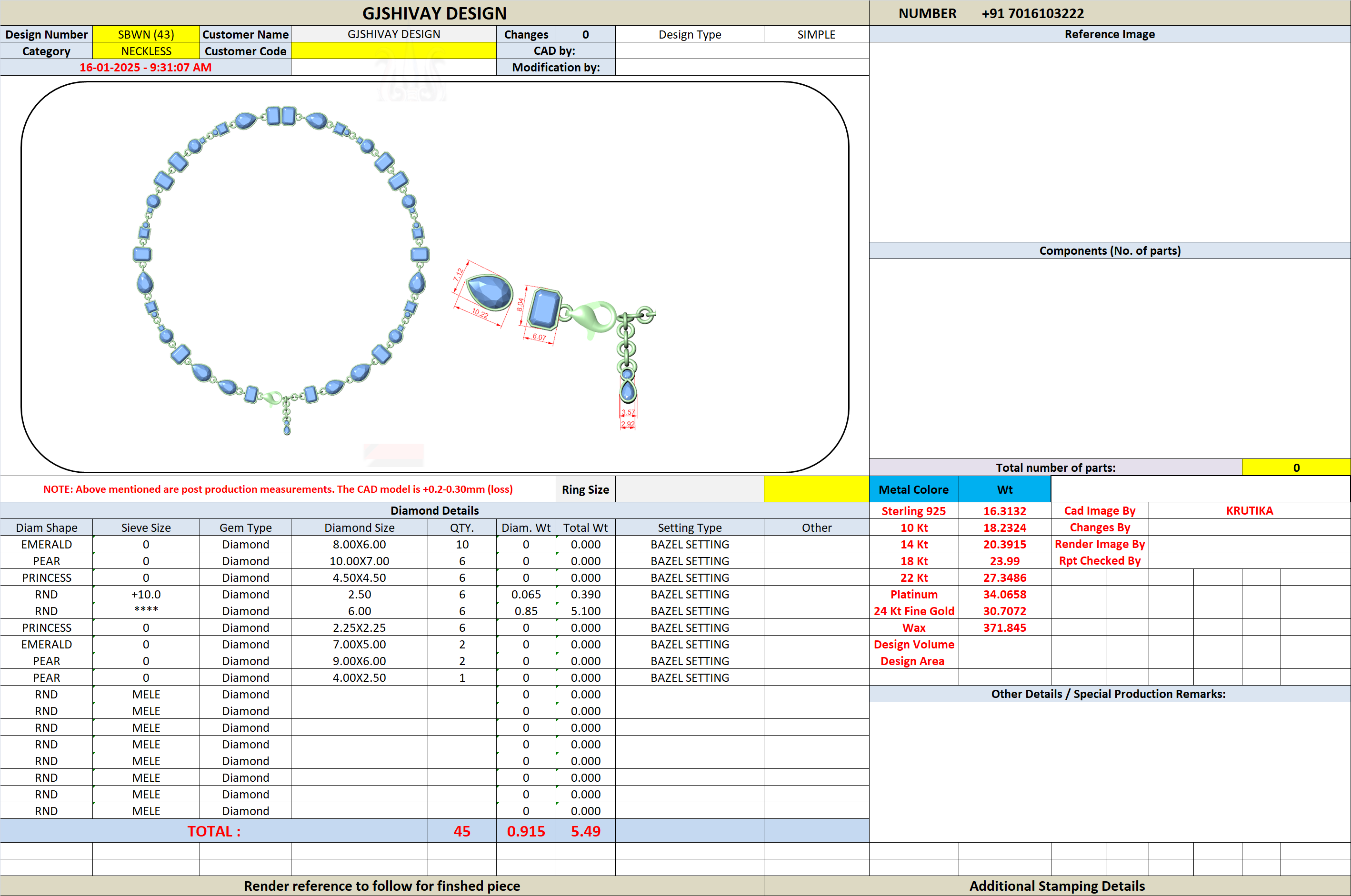Click the Changes value cell showing 0
The width and height of the screenshot is (1351, 896).
click(x=585, y=34)
